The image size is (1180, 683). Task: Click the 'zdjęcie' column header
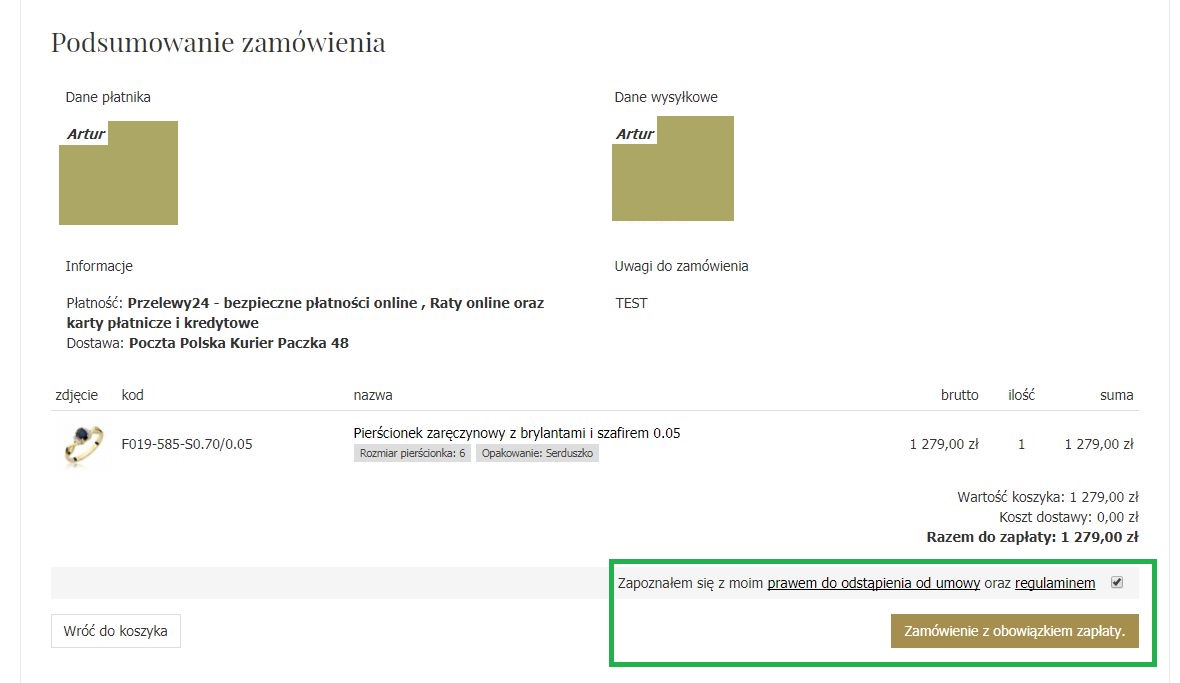(76, 395)
